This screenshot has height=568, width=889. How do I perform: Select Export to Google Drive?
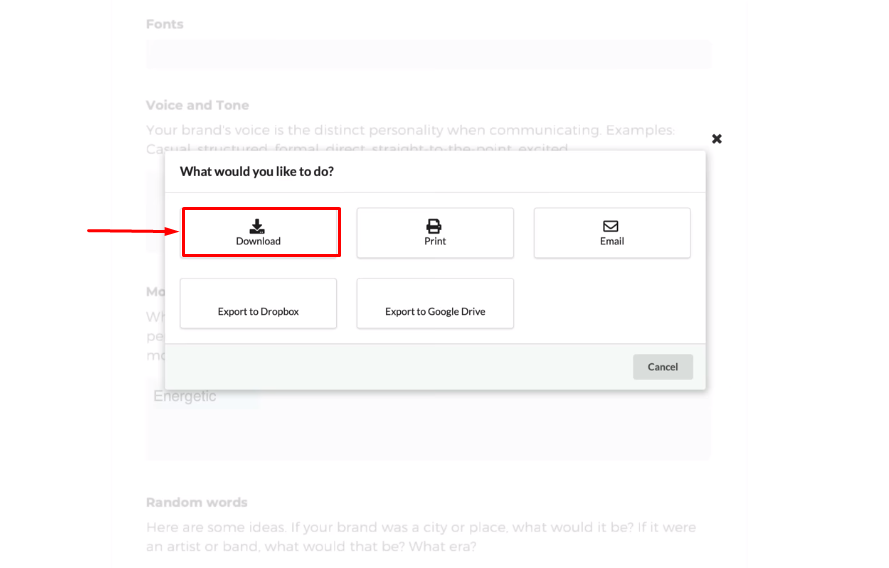click(435, 304)
